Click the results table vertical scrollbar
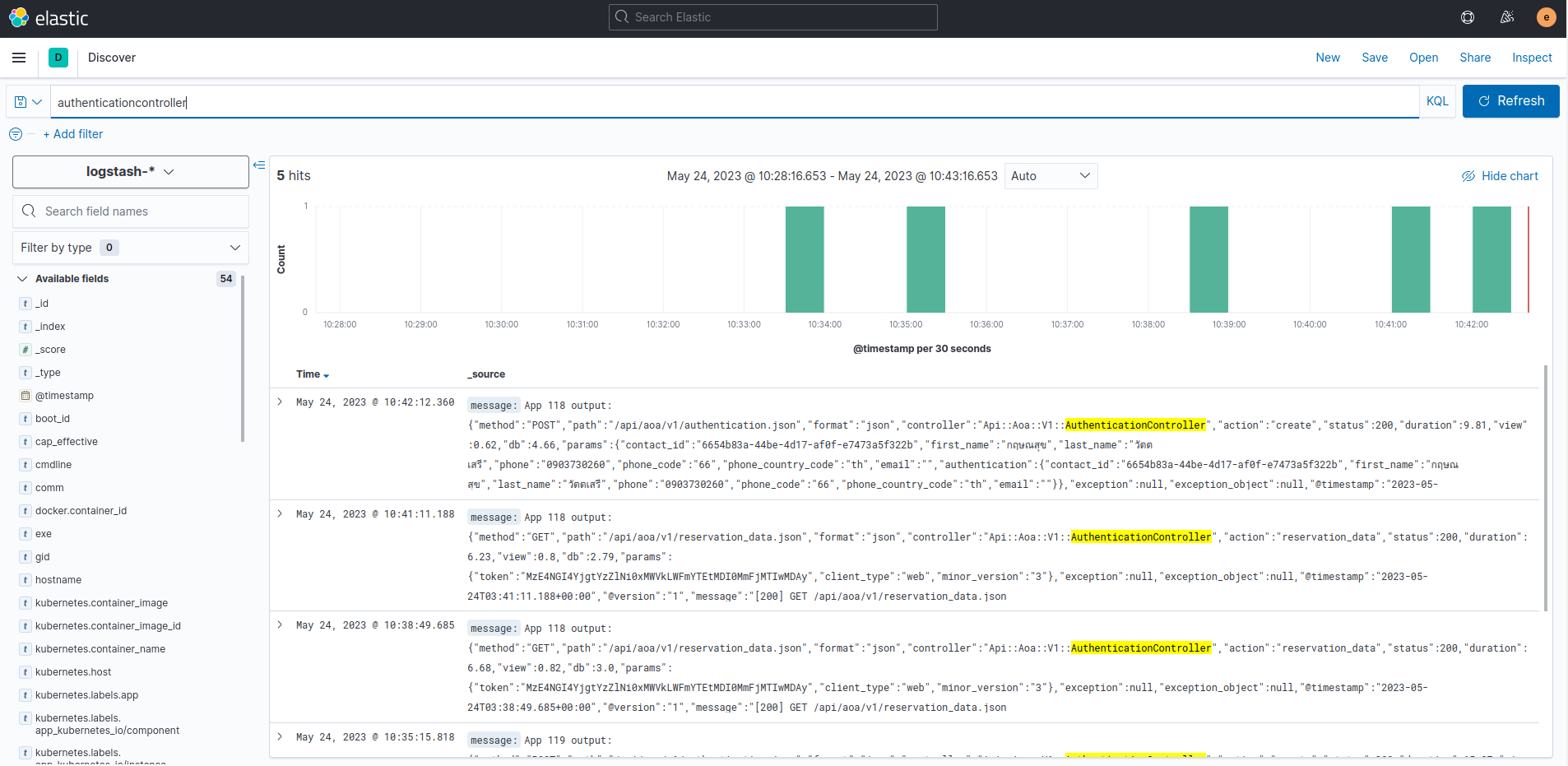The height and width of the screenshot is (766, 1568). click(1546, 488)
